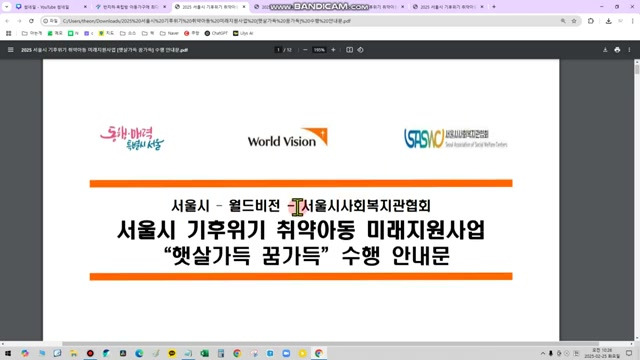Open the first bookmark folder
Image resolution: width=640 pixels, height=360 pixels.
(32, 33)
